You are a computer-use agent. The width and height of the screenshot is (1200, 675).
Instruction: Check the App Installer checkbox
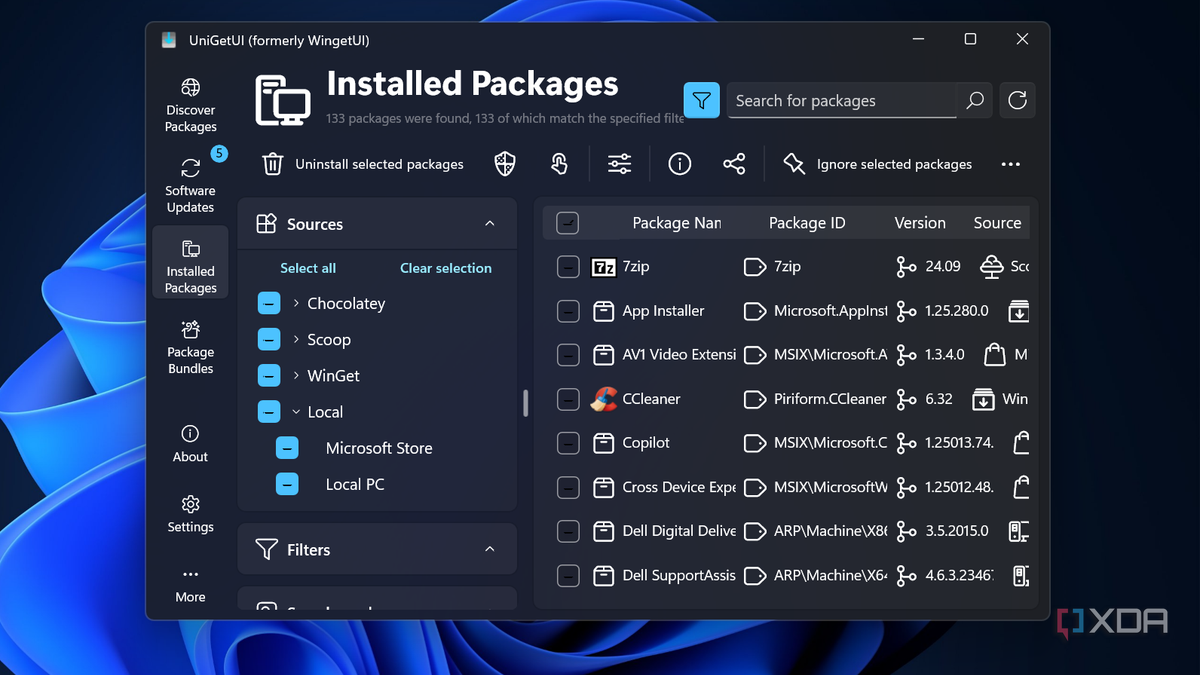click(568, 311)
